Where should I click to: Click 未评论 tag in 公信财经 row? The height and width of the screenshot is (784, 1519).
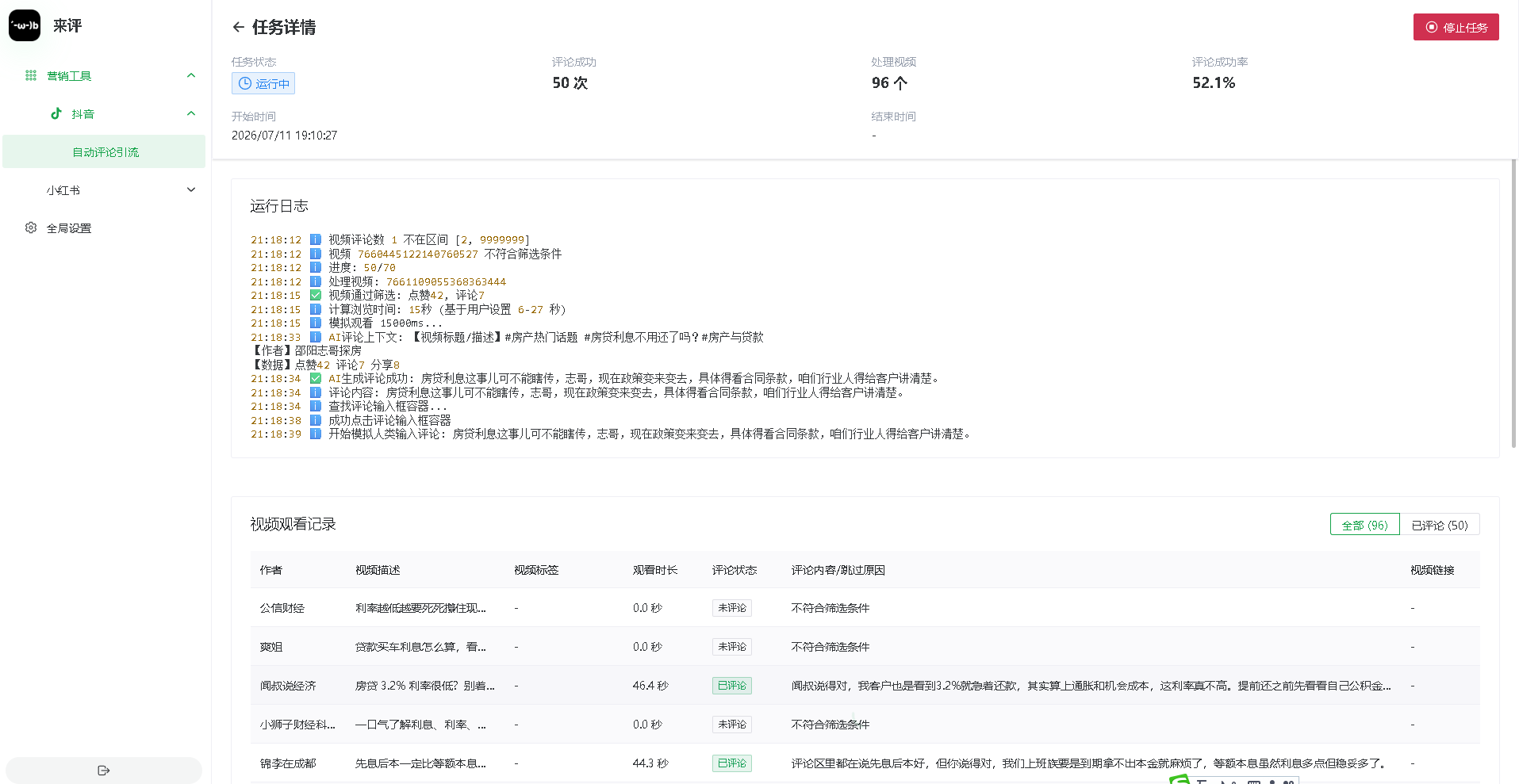[x=732, y=608]
